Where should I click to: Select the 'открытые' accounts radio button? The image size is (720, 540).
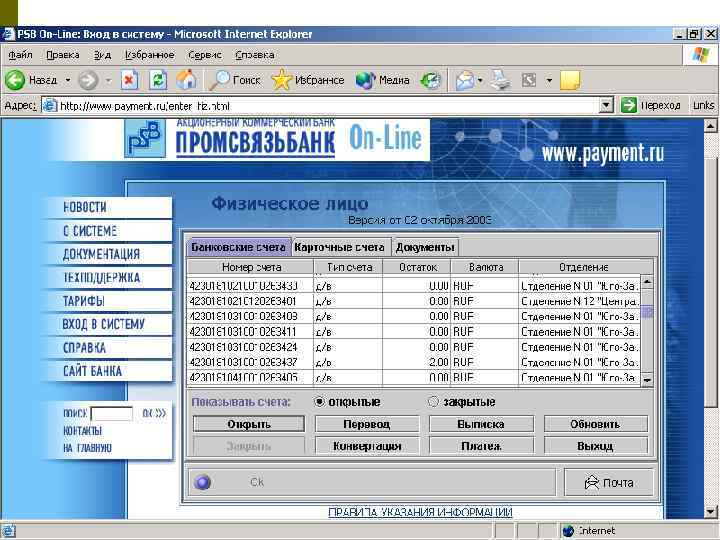[x=320, y=402]
